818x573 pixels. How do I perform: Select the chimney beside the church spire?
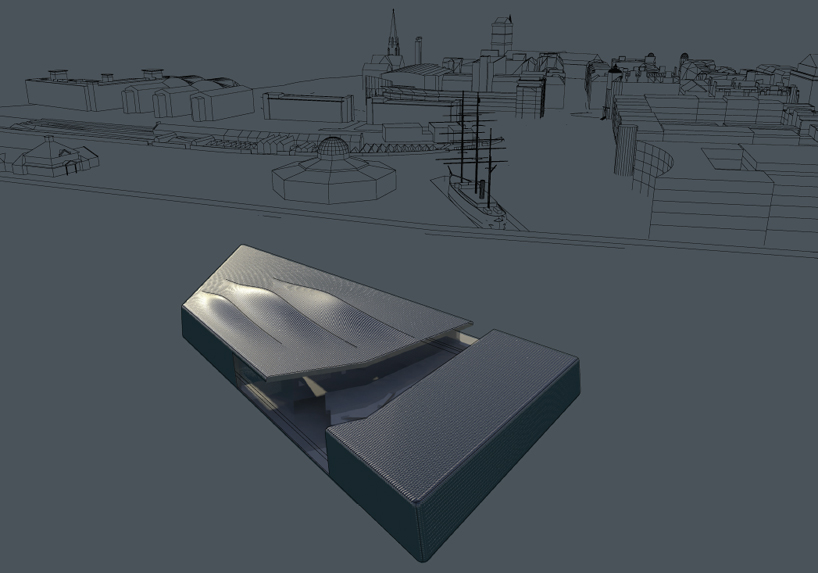click(x=419, y=48)
